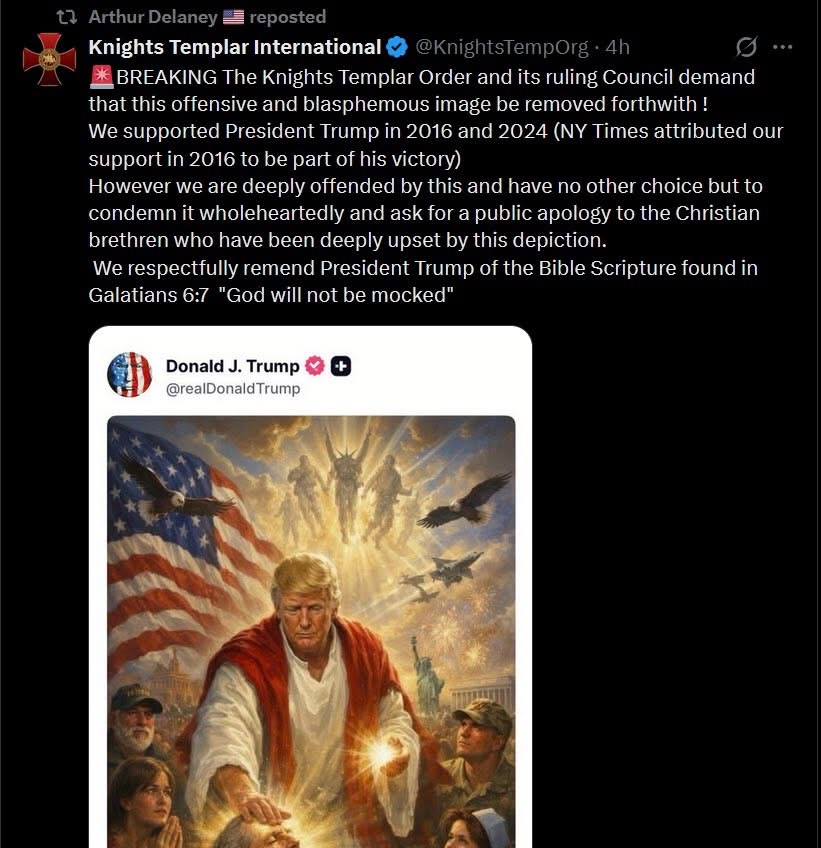Open the three-dot more options menu

pos(783,47)
